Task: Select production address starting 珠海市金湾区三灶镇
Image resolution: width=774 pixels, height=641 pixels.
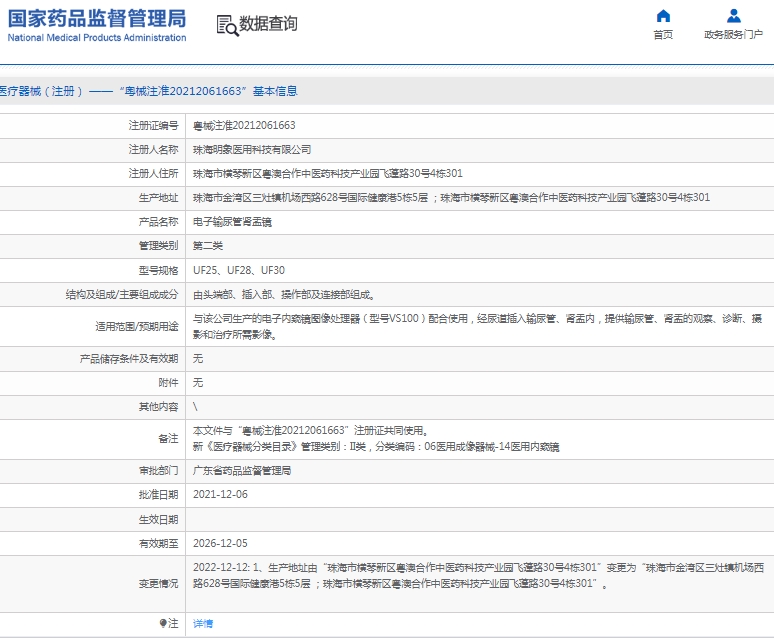Action: [451, 197]
